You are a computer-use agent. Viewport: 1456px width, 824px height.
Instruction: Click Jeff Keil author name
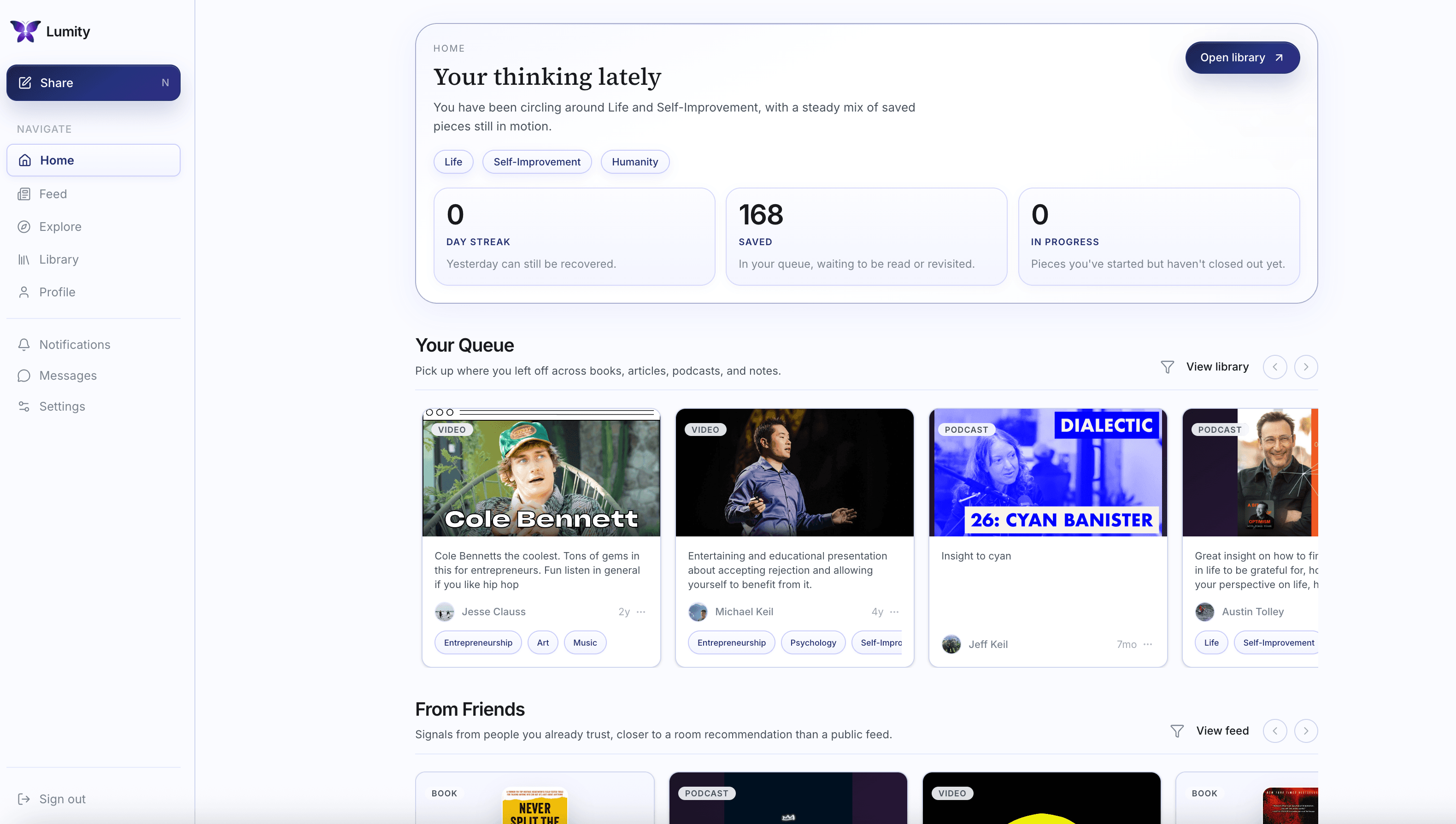coord(987,645)
